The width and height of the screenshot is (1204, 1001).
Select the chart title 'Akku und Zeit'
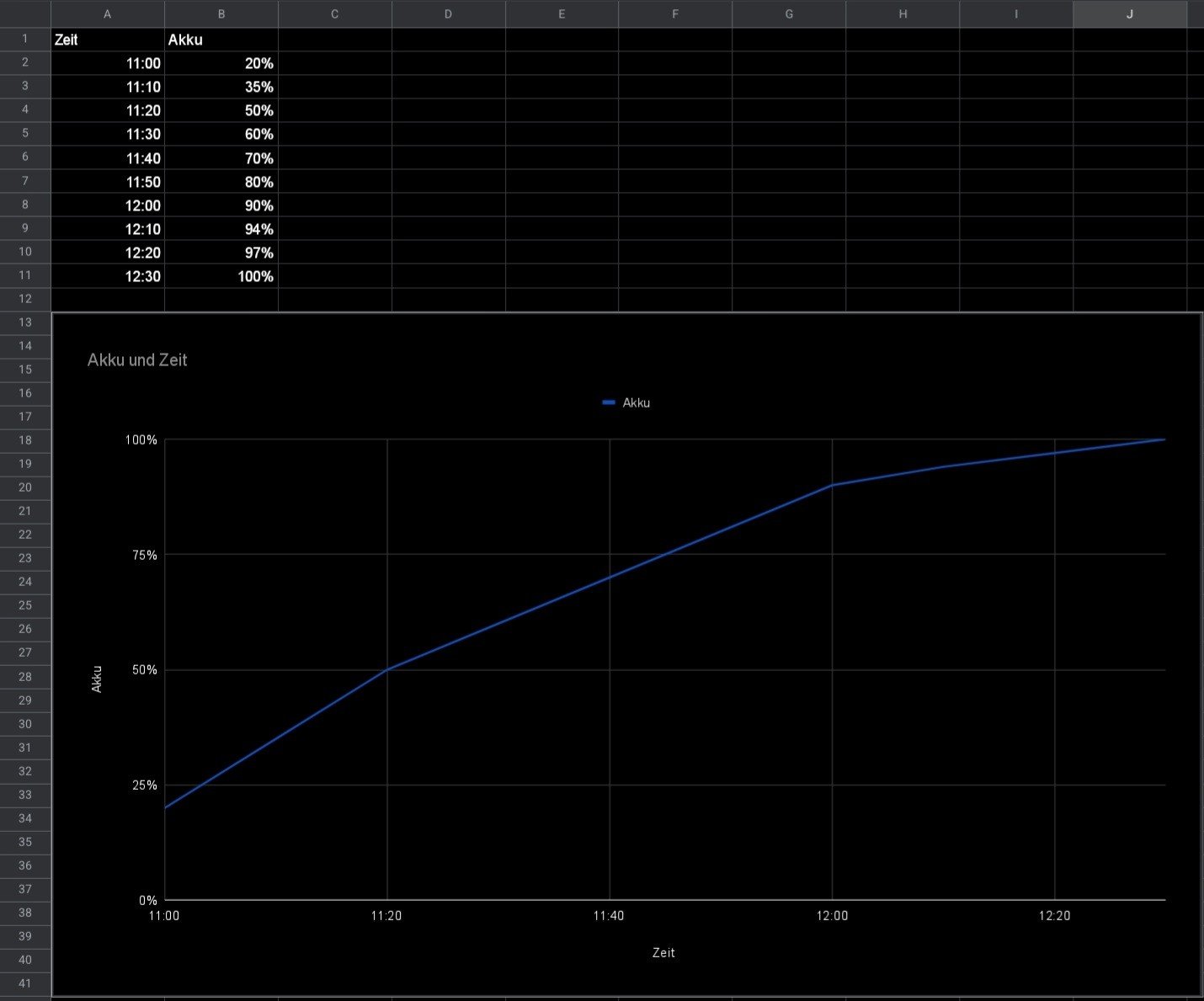(137, 360)
